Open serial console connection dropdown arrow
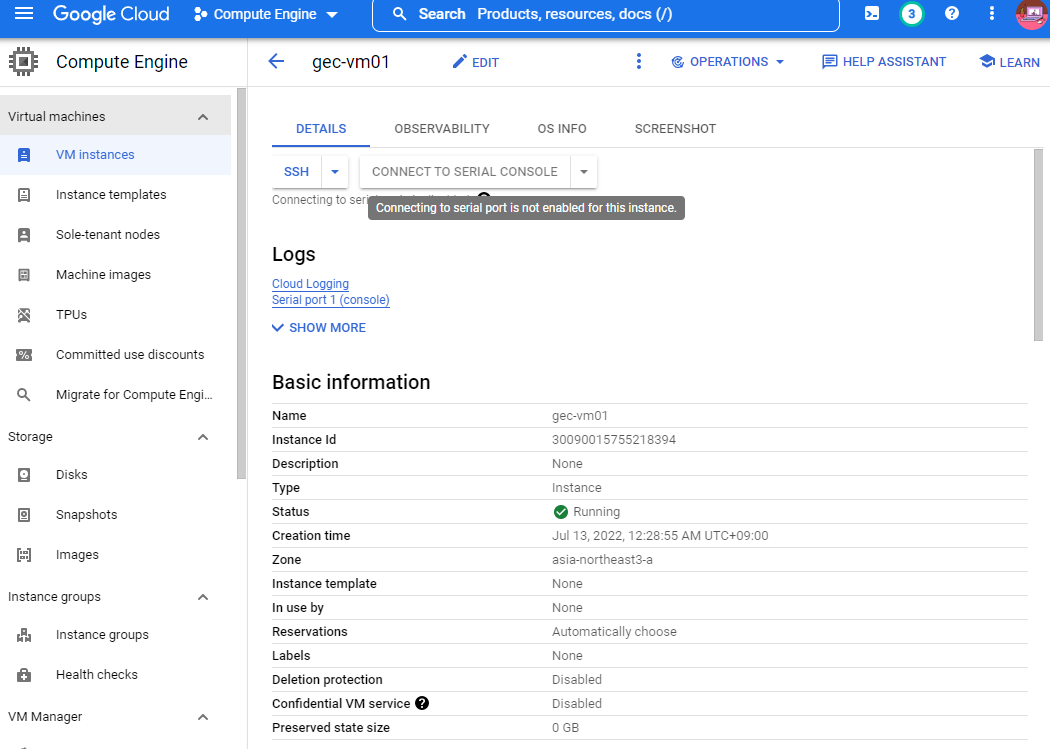 (x=584, y=172)
